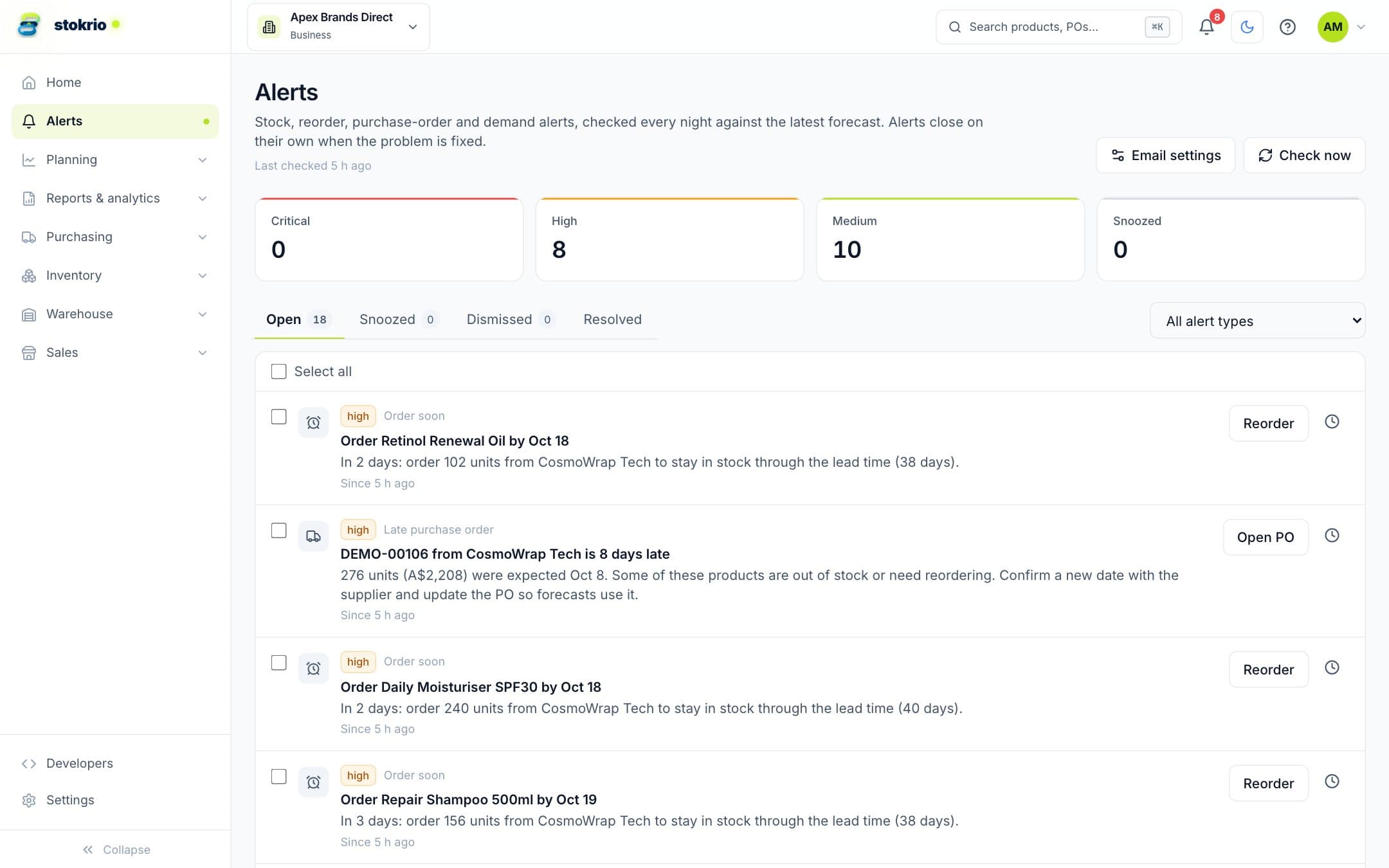
Task: Open the help question mark icon
Action: (1287, 26)
